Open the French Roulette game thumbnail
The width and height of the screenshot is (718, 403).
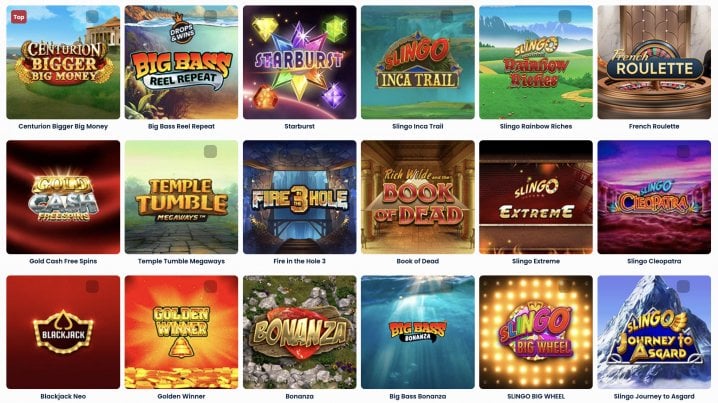click(654, 62)
